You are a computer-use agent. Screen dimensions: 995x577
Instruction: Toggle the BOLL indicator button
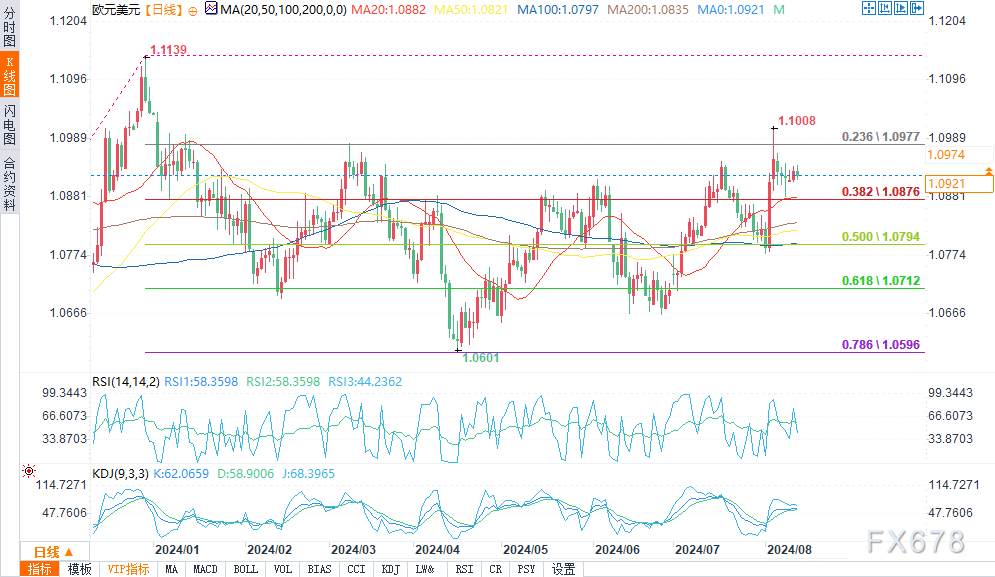point(244,569)
